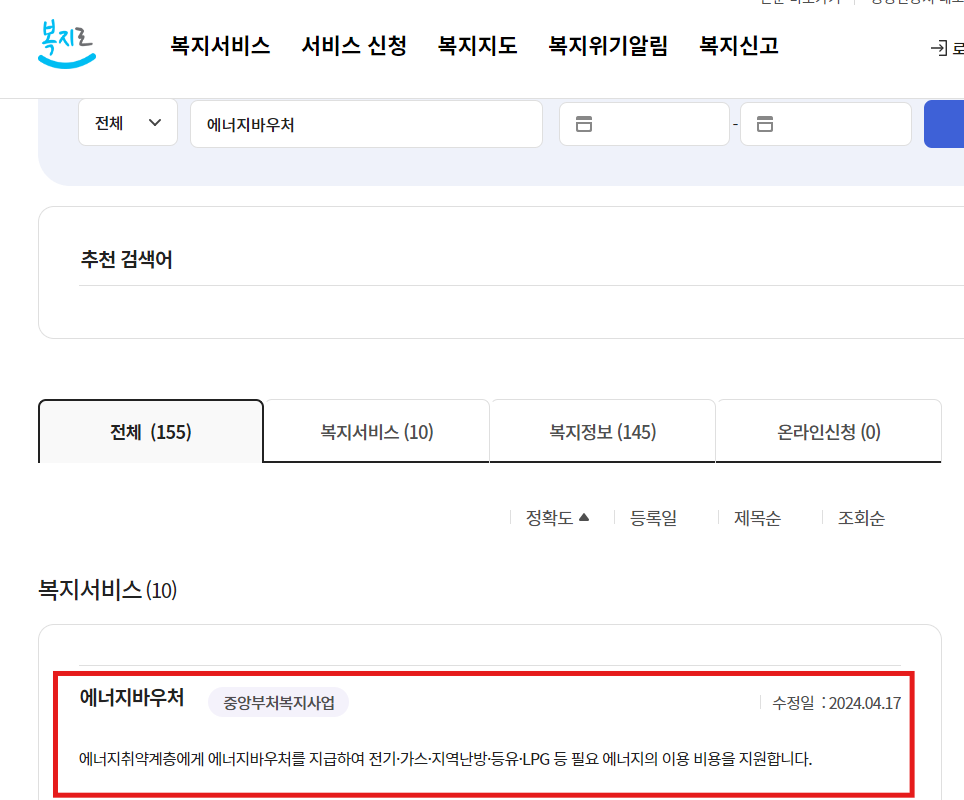
Task: Open the start date calendar icon
Action: pyautogui.click(x=583, y=124)
